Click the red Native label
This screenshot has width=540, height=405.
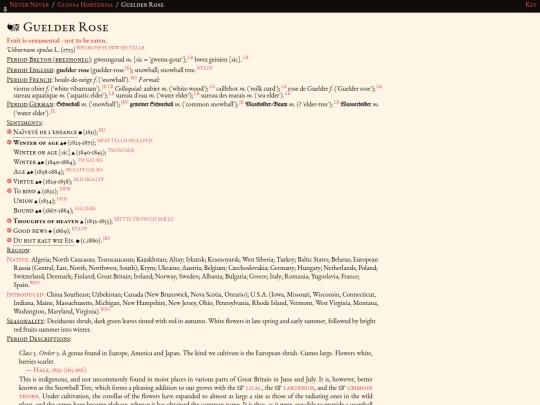pos(18,260)
